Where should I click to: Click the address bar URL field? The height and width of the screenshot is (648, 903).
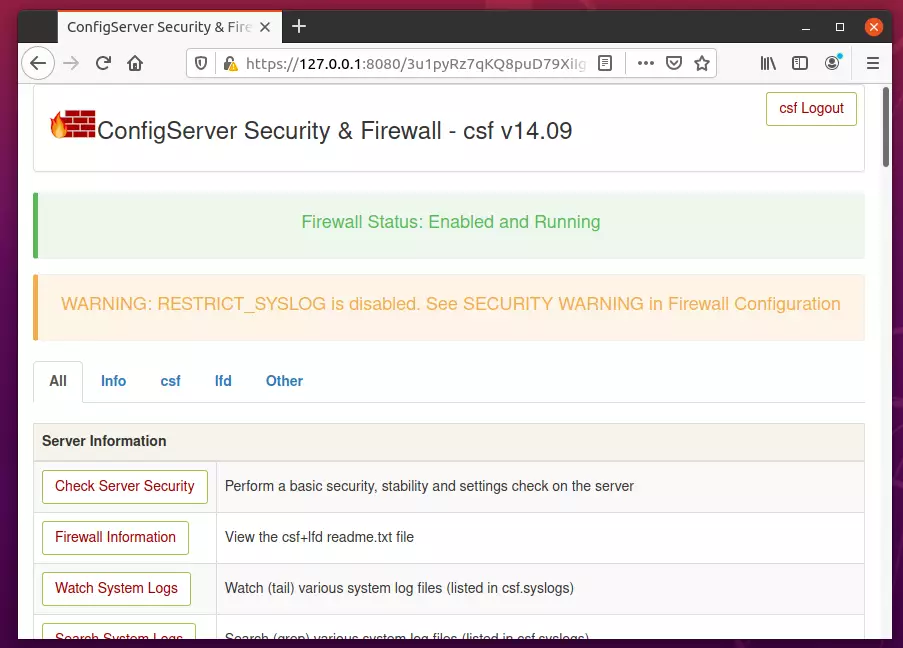tap(415, 63)
